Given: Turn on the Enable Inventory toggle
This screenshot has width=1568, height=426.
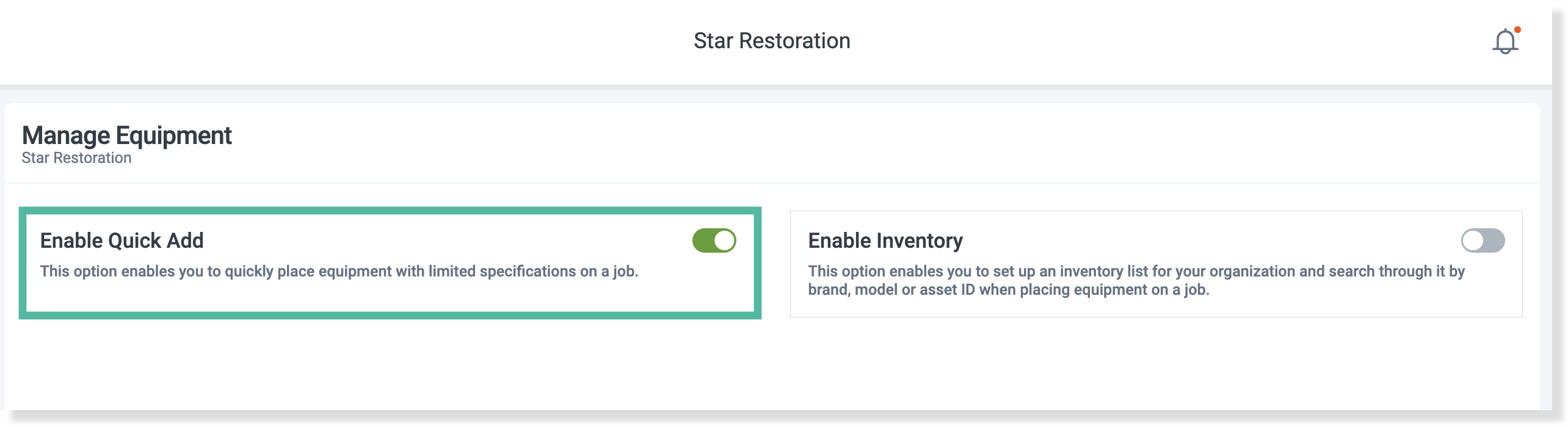Looking at the screenshot, I should [1483, 240].
